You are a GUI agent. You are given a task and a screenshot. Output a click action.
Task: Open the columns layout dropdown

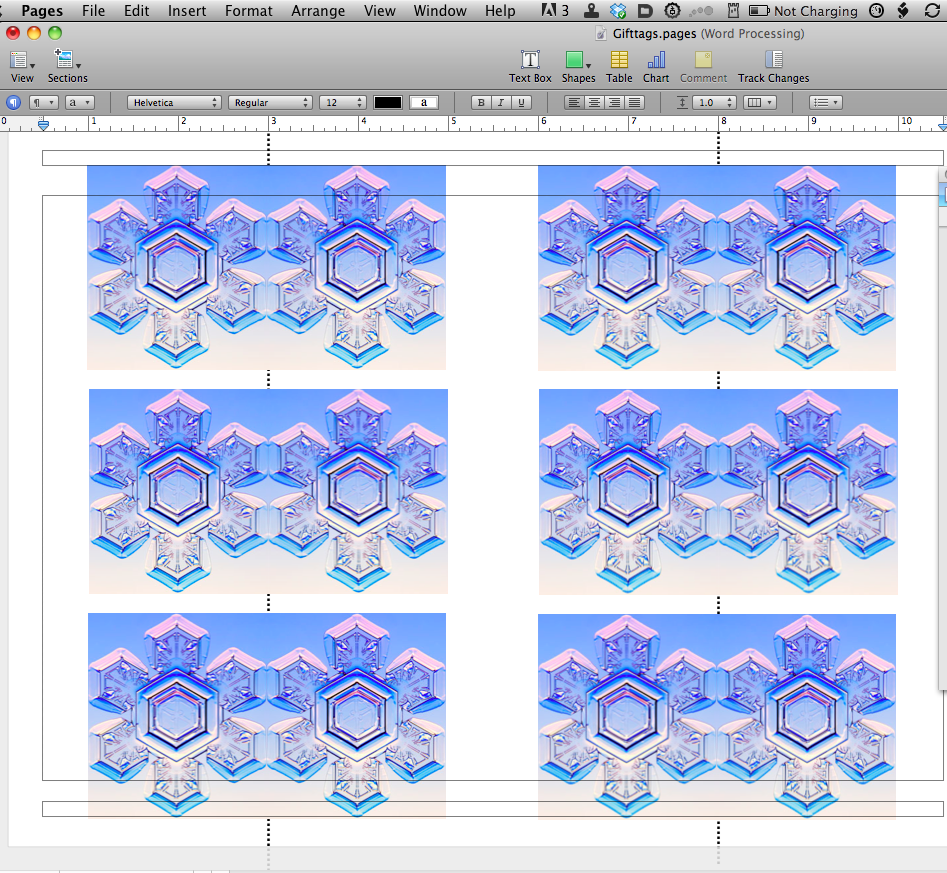click(x=759, y=103)
